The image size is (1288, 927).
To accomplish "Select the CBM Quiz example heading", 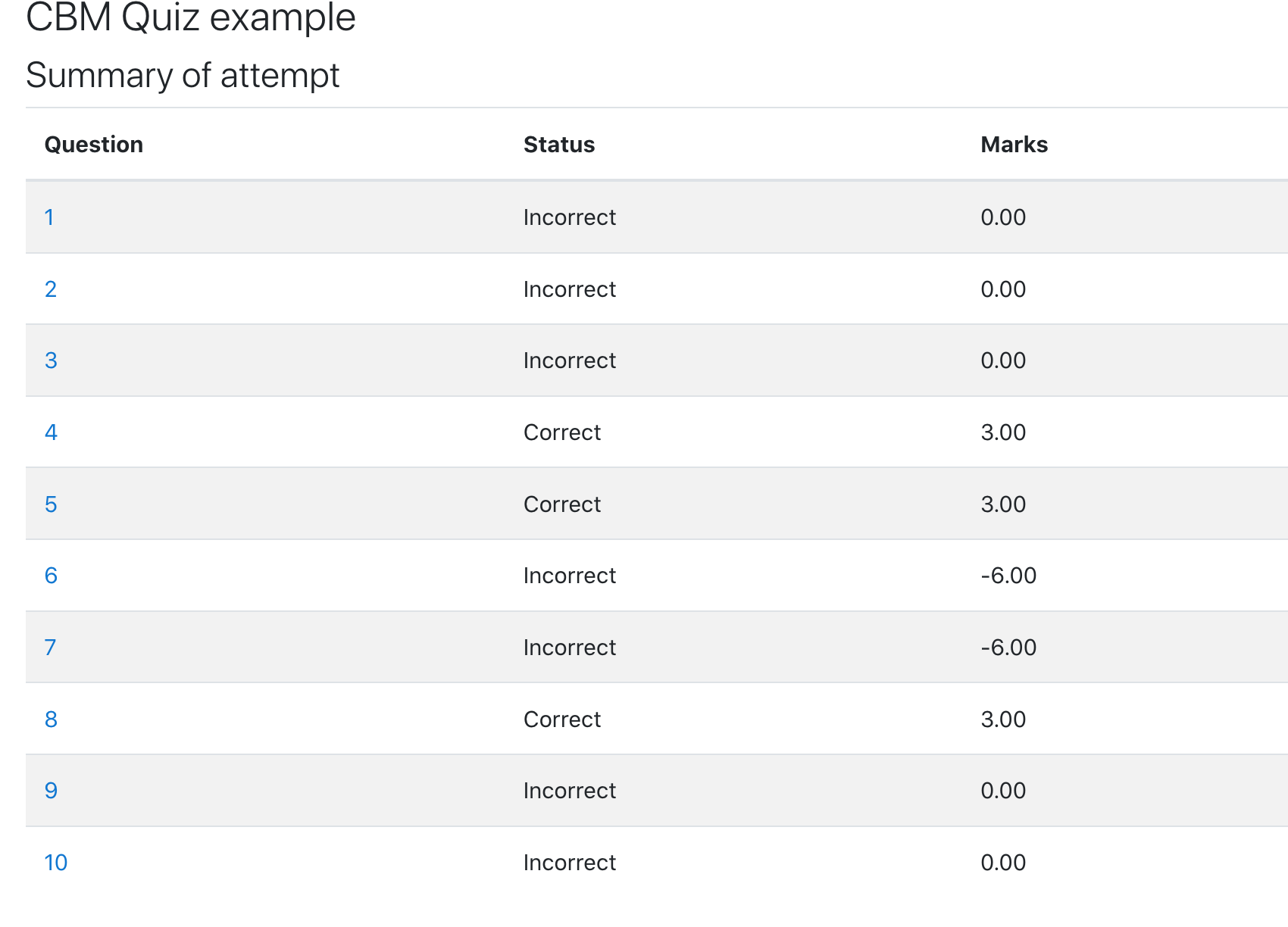I will [191, 17].
